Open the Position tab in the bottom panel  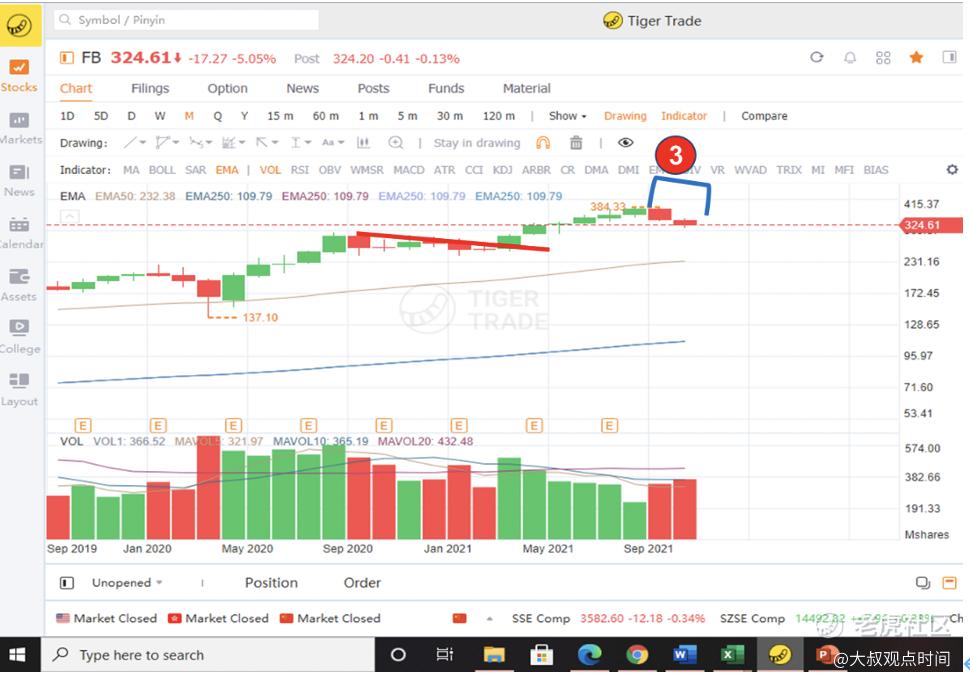pyautogui.click(x=271, y=582)
